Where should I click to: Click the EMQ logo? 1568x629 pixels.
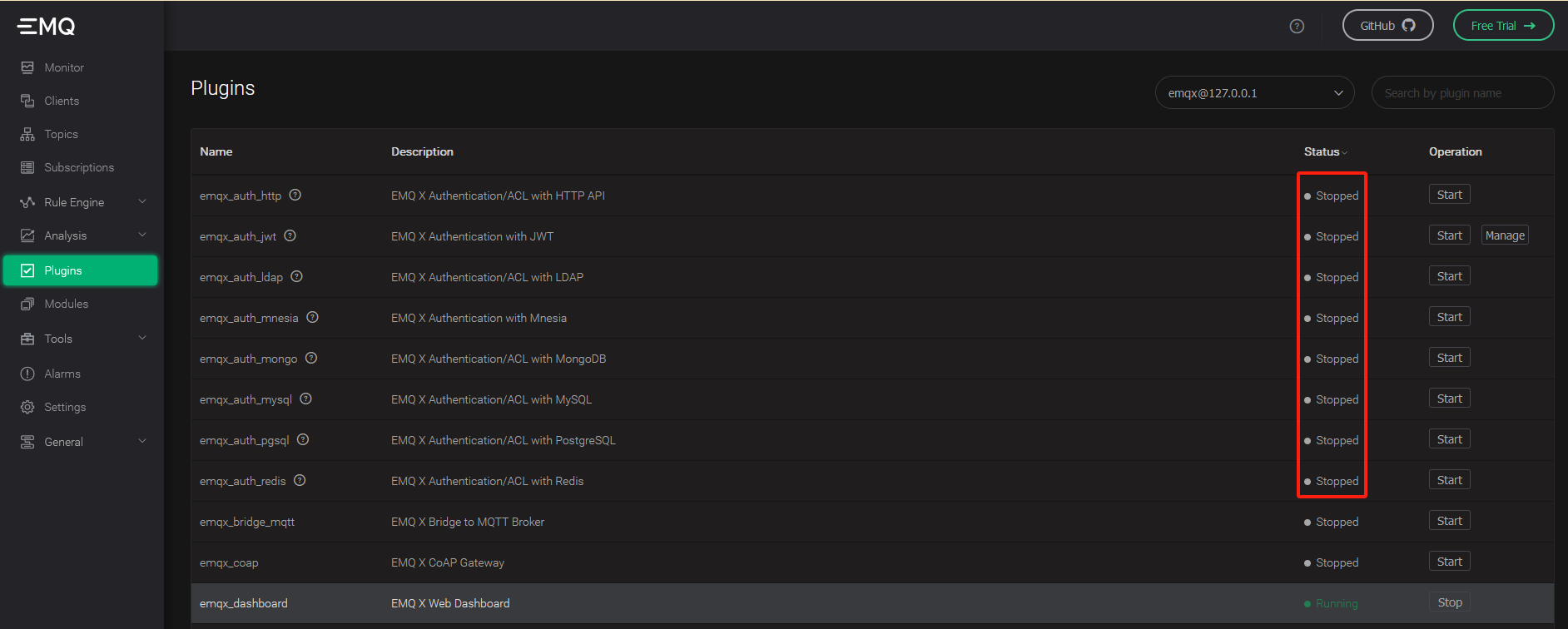(x=47, y=27)
